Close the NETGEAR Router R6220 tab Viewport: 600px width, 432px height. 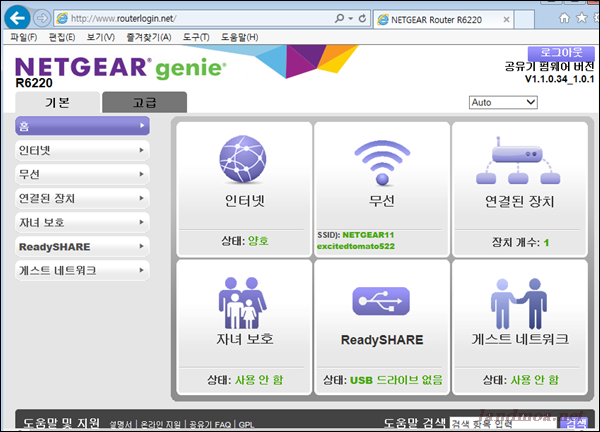click(506, 20)
